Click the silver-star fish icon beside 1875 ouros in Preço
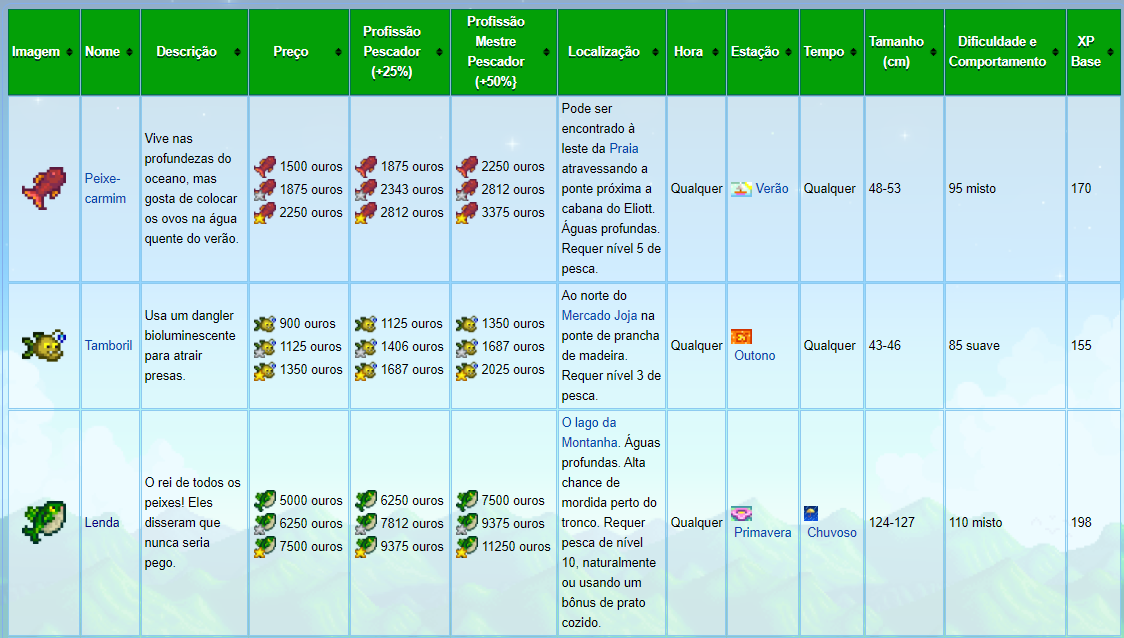This screenshot has width=1124, height=638. pos(265,189)
